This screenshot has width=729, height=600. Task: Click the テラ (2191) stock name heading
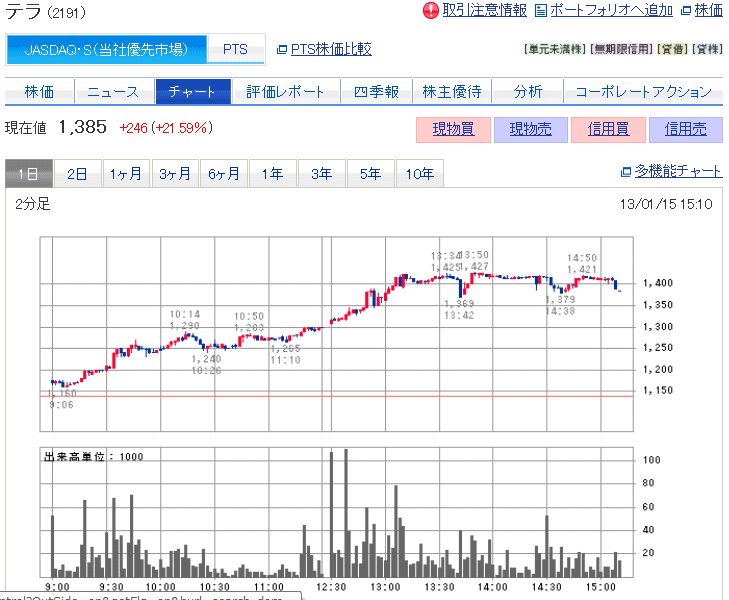tap(46, 11)
